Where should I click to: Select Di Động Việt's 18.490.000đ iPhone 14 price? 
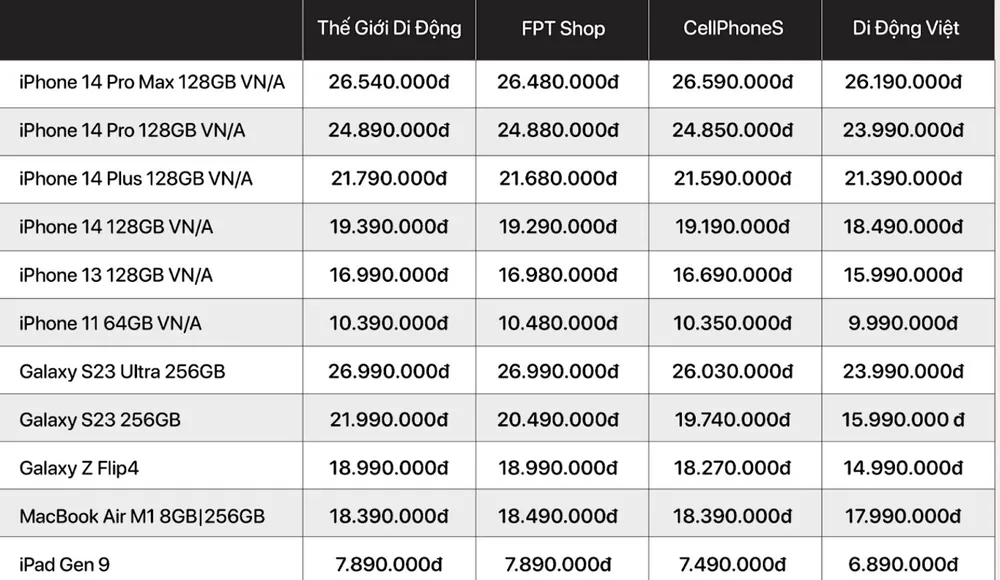(906, 227)
